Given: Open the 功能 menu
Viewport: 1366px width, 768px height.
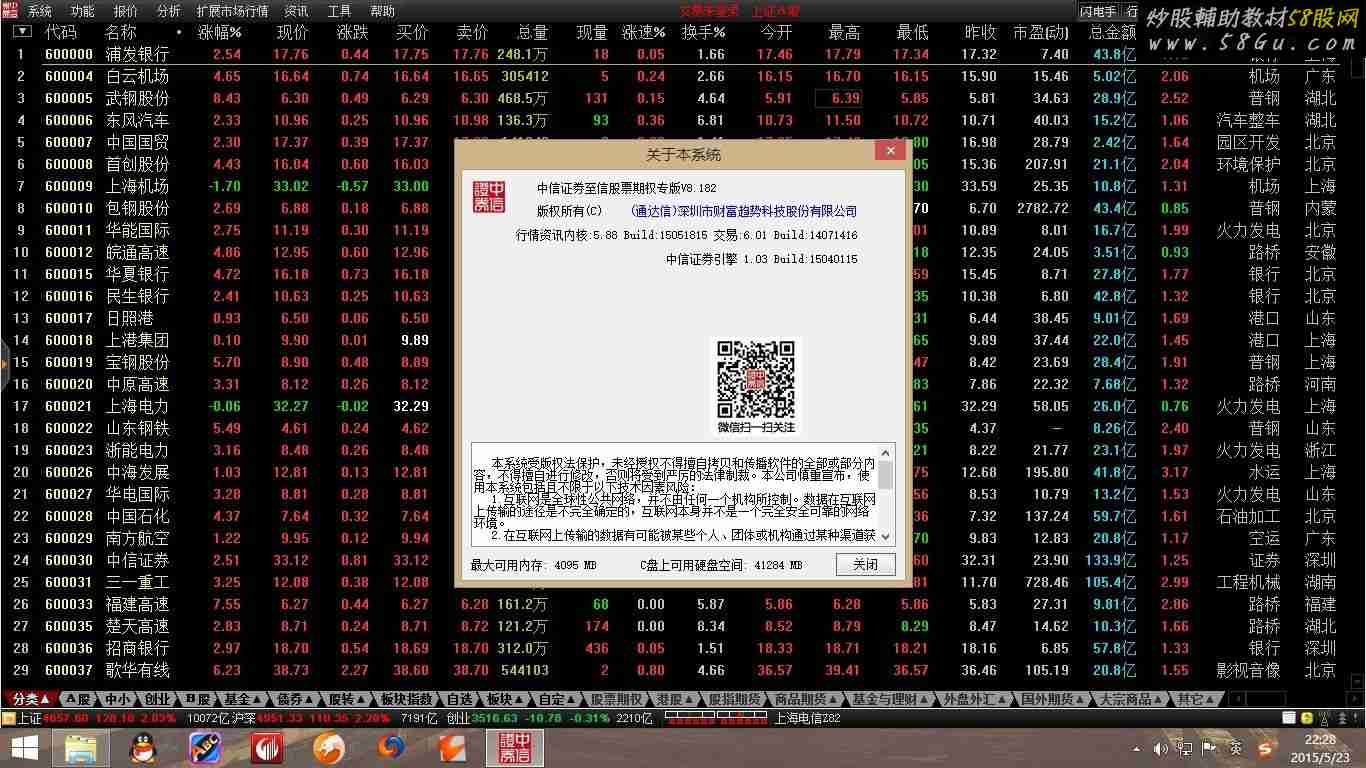Looking at the screenshot, I should 83,11.
